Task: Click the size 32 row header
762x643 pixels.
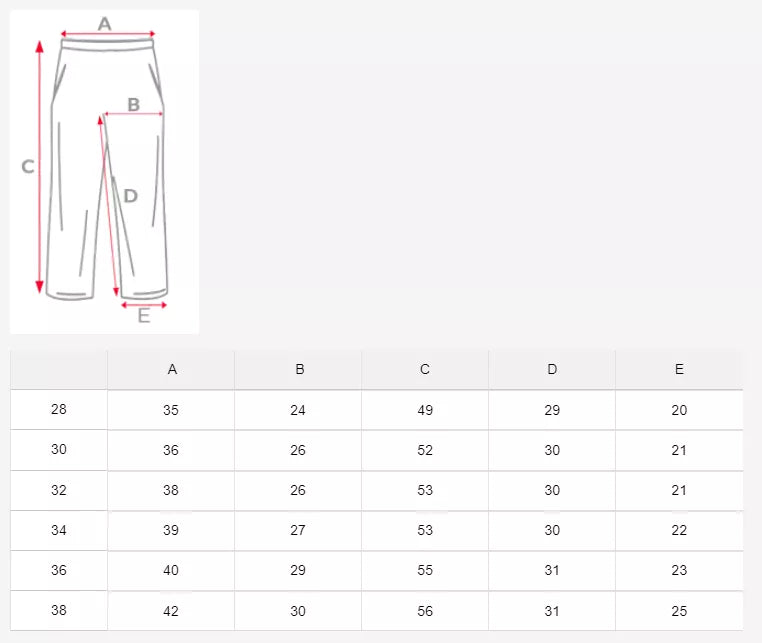Action: [x=59, y=491]
